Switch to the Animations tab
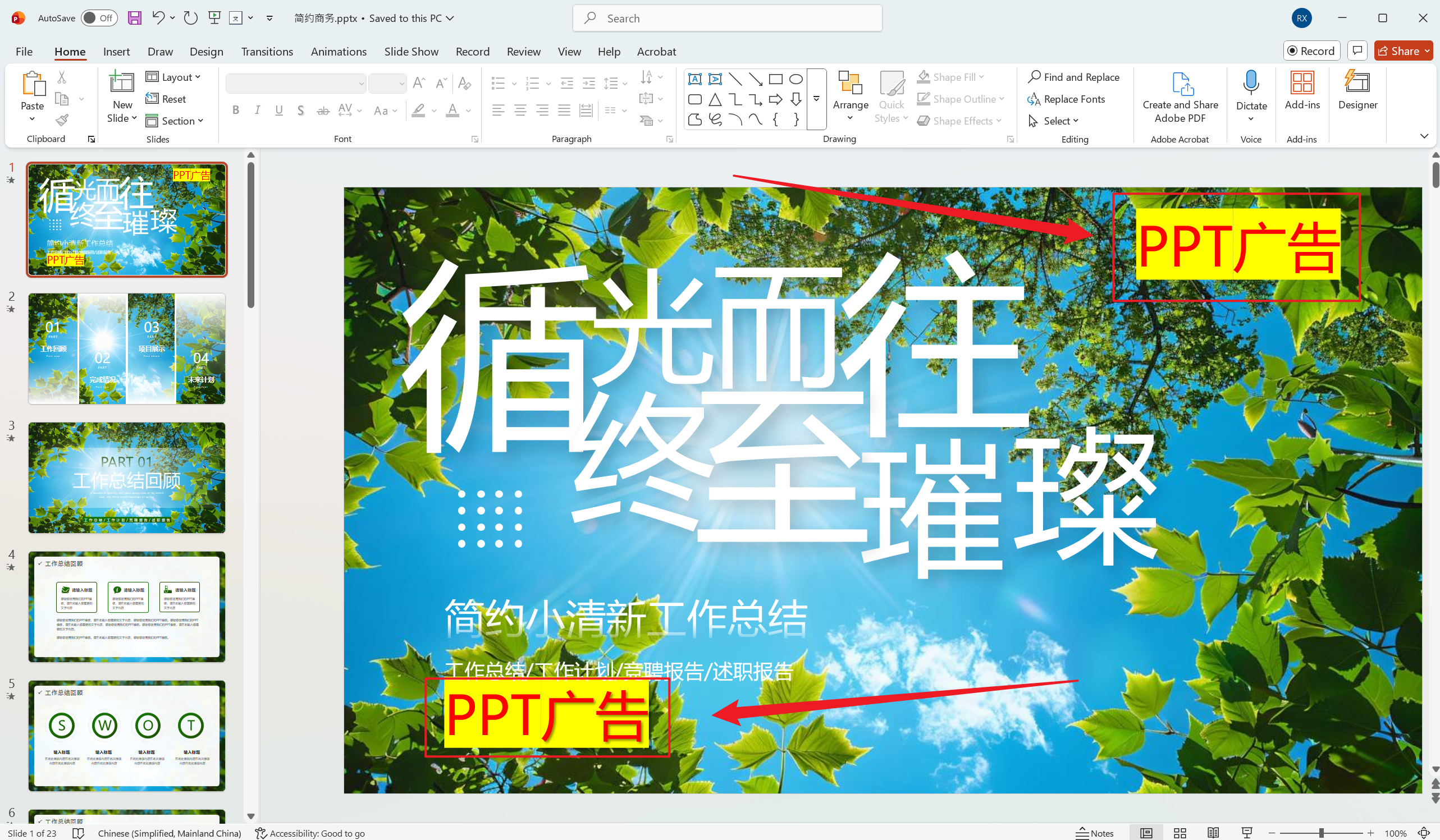1440x840 pixels. tap(339, 52)
